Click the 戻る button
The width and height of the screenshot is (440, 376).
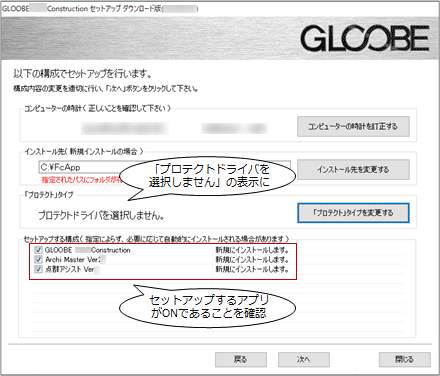pyautogui.click(x=241, y=359)
